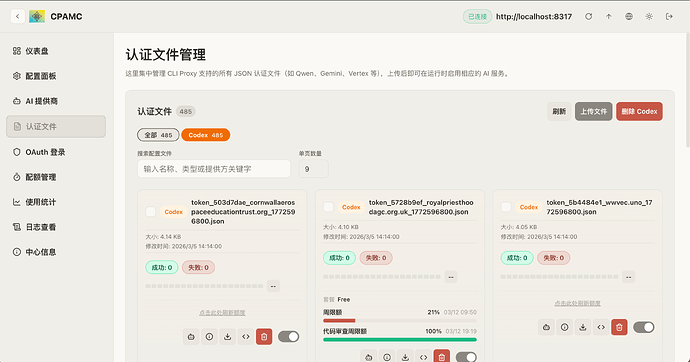
Task: Show models for cornwallaeros token file
Action: coord(191,337)
